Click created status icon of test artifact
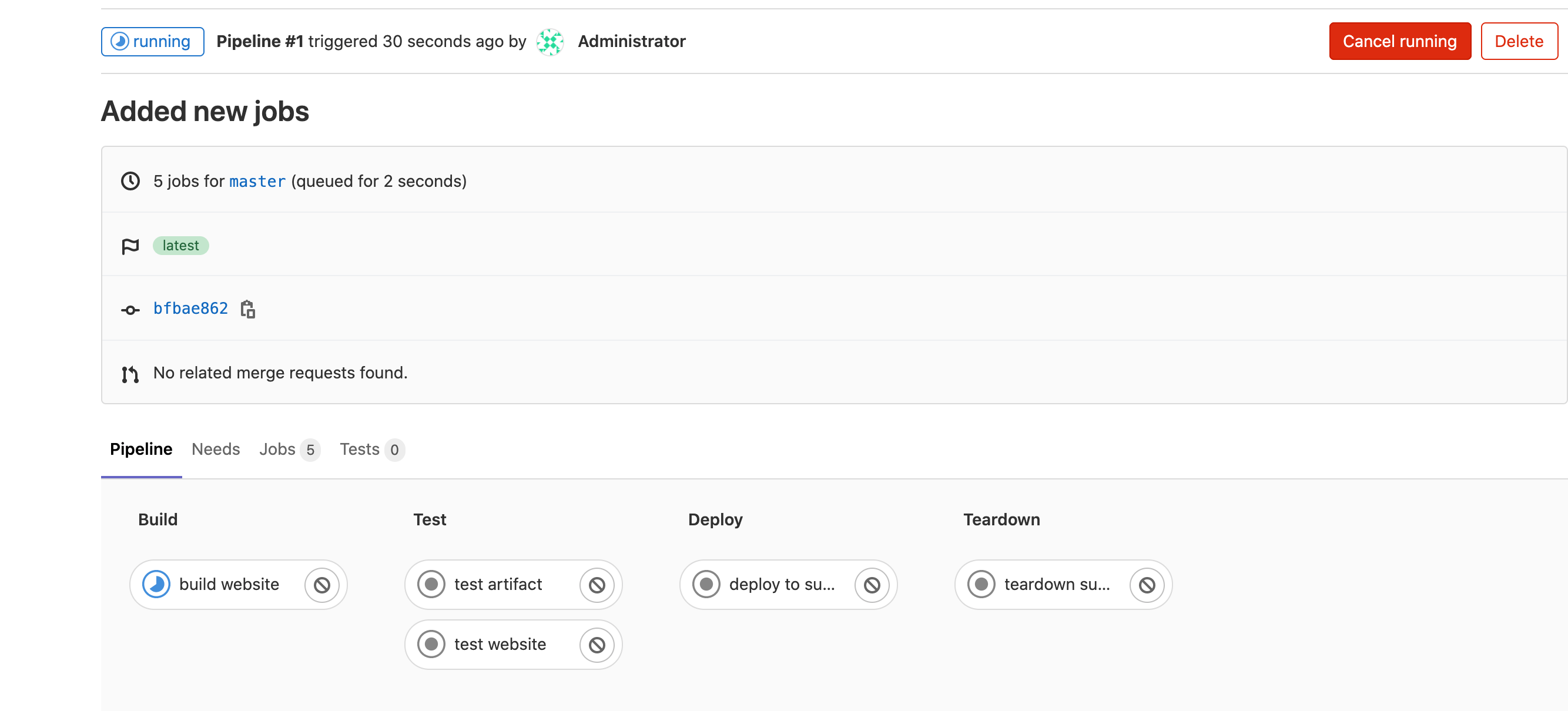 [431, 585]
